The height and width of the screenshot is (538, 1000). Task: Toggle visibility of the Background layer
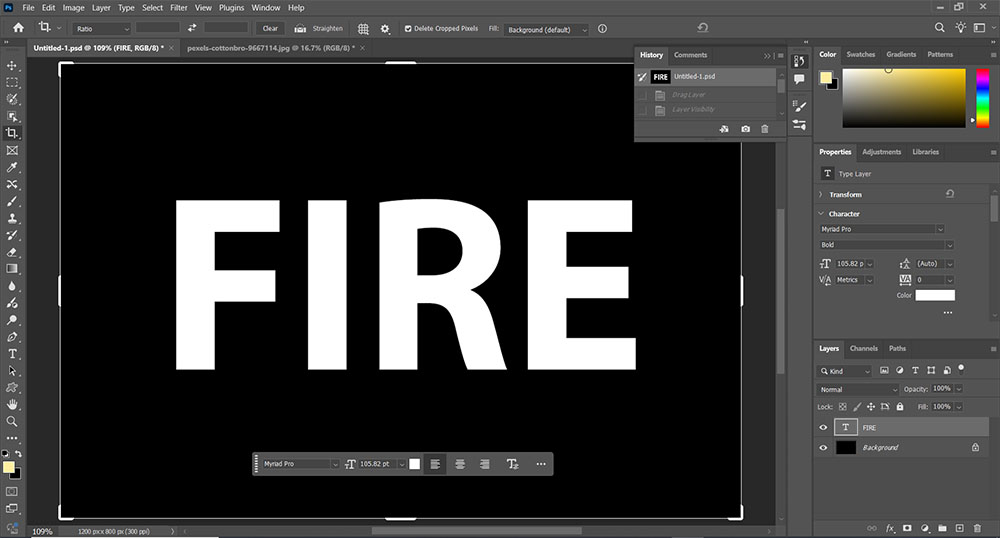(x=824, y=448)
